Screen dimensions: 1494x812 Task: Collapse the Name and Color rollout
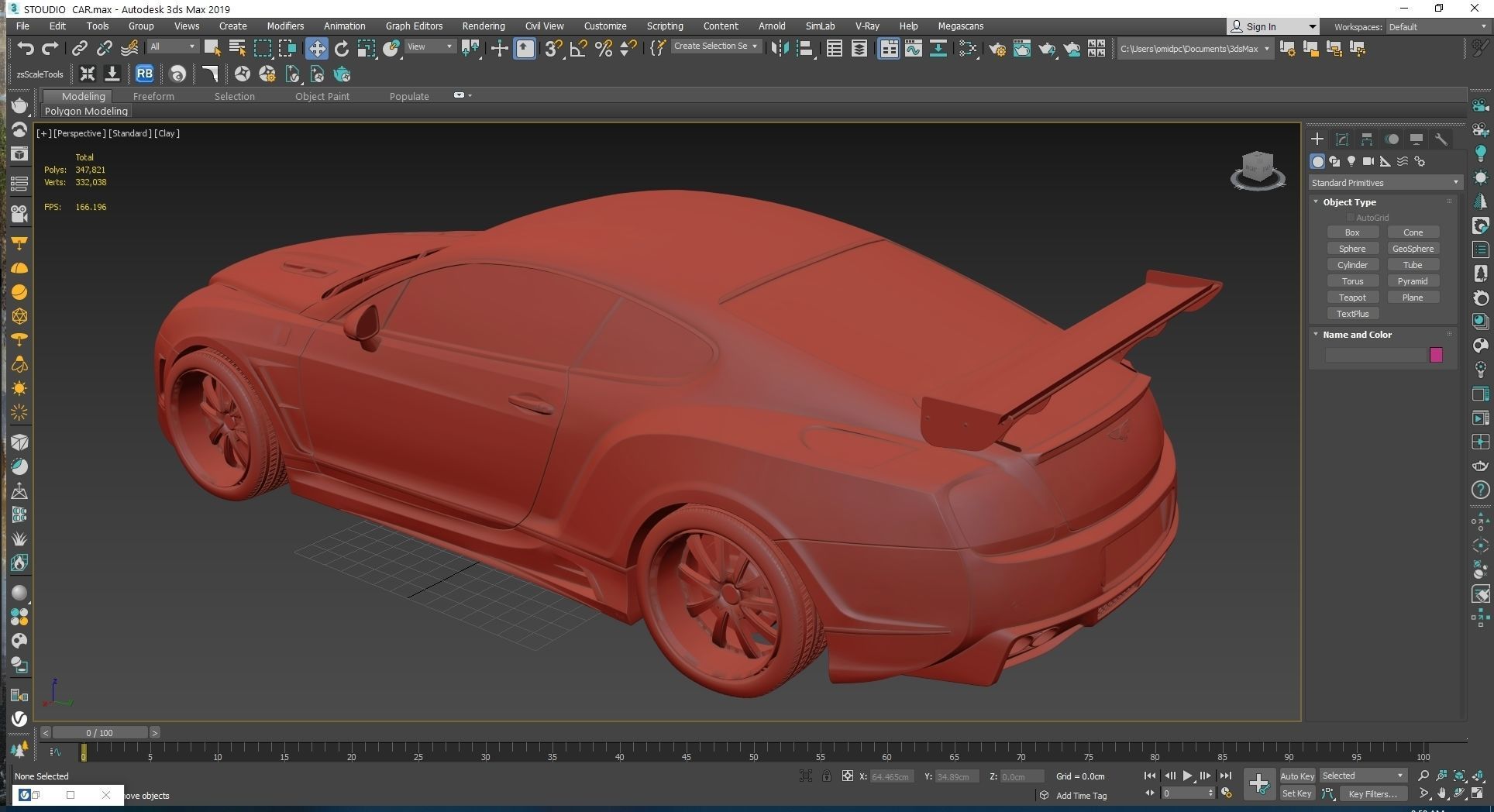click(1357, 335)
